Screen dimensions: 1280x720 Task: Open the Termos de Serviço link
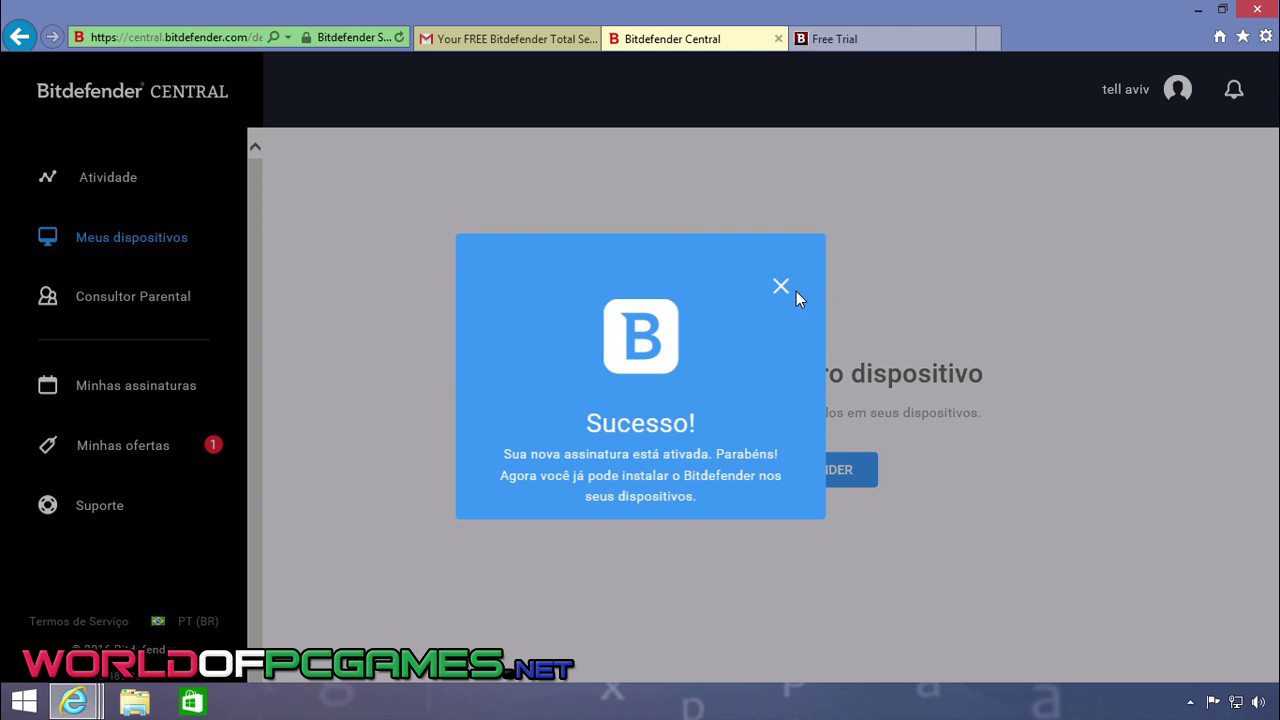79,621
